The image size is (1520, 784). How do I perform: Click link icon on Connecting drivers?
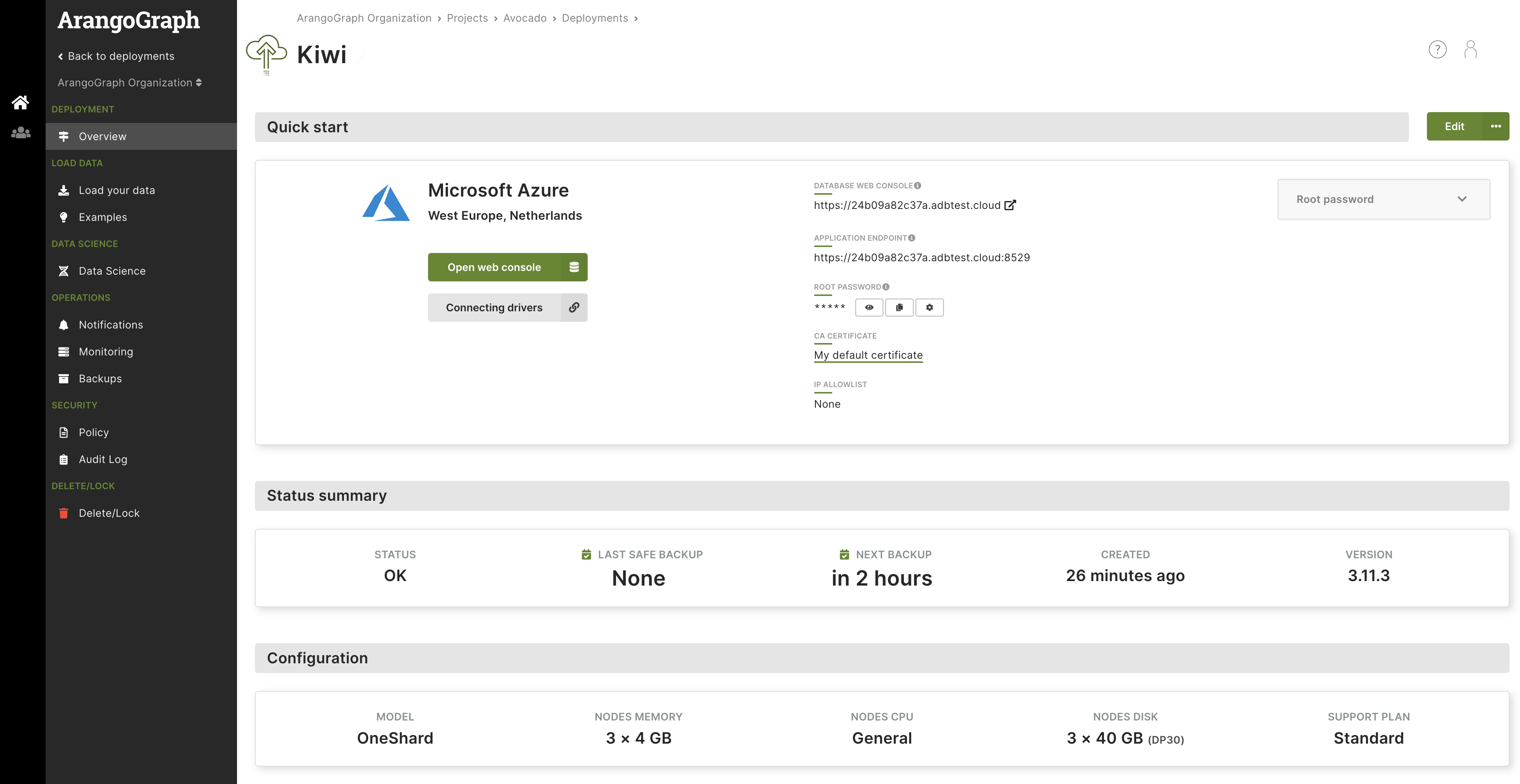pyautogui.click(x=573, y=307)
